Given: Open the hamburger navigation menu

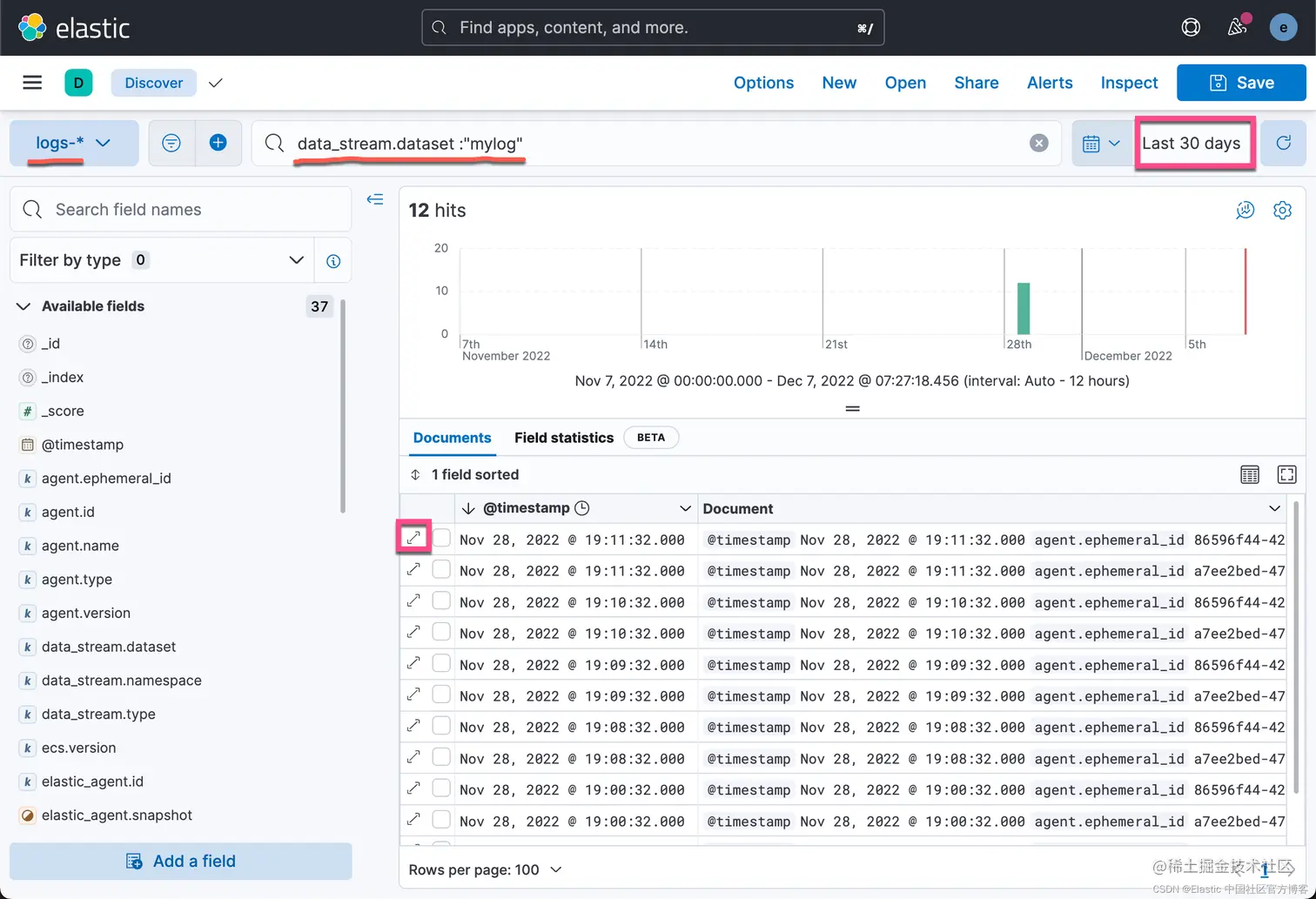Looking at the screenshot, I should (x=32, y=83).
